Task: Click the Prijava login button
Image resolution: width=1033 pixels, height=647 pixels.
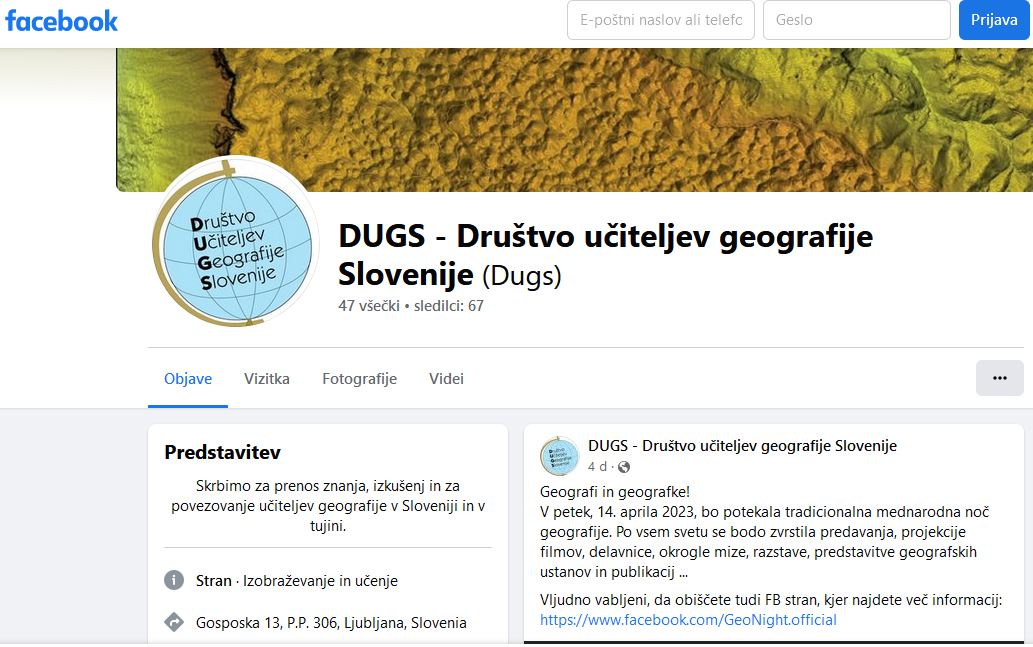Action: point(993,20)
